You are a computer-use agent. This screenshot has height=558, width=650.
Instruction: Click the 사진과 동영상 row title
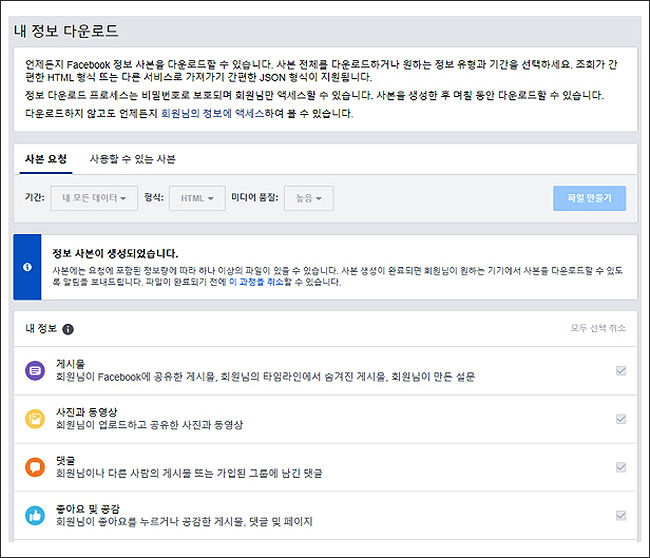coord(87,412)
